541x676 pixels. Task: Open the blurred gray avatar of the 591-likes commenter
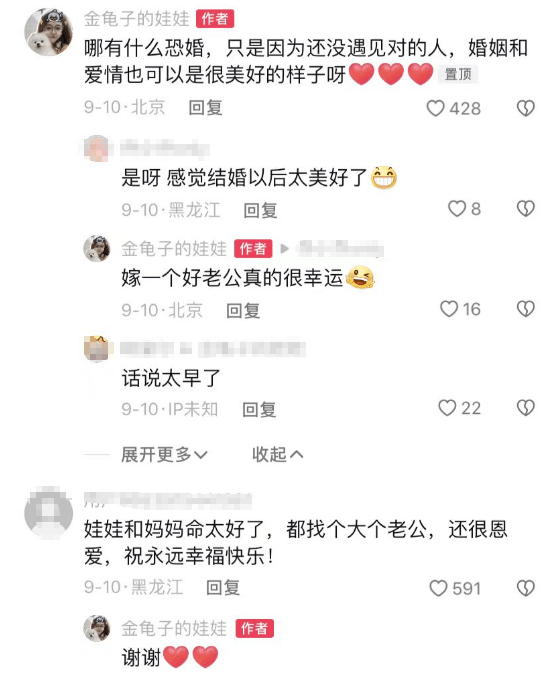48,513
